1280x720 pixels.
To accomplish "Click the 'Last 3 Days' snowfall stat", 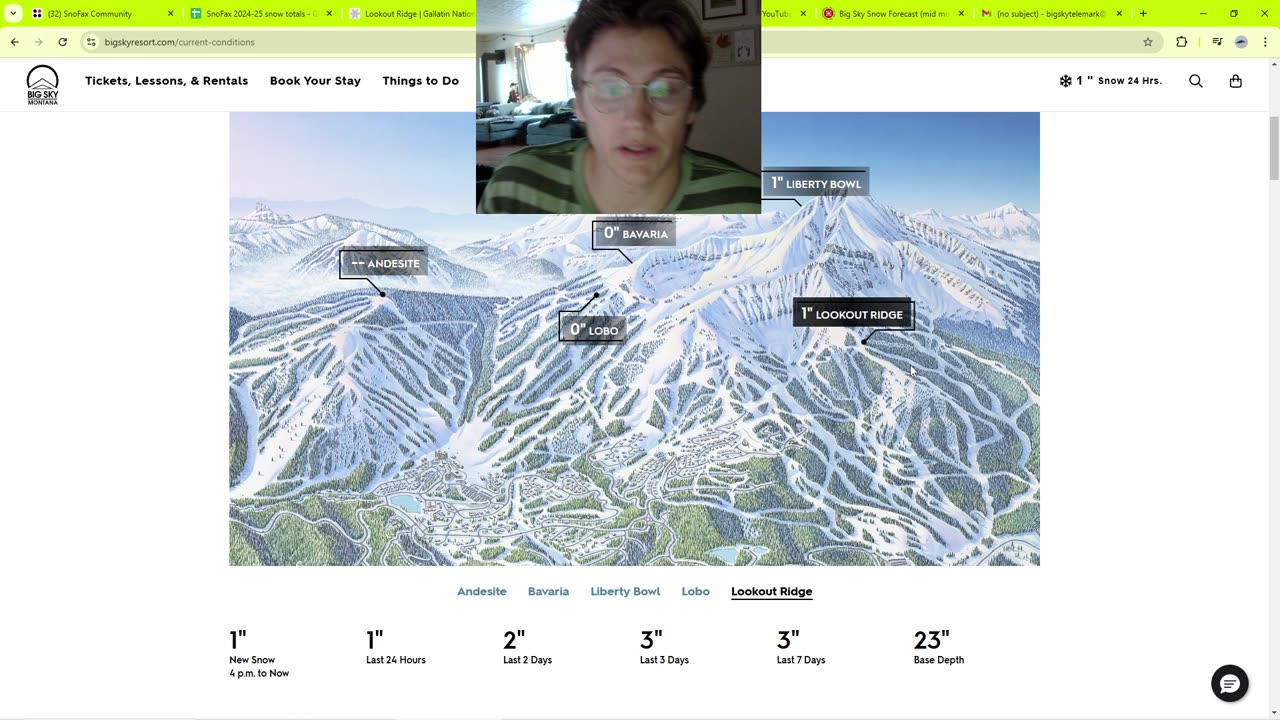I will (x=664, y=648).
